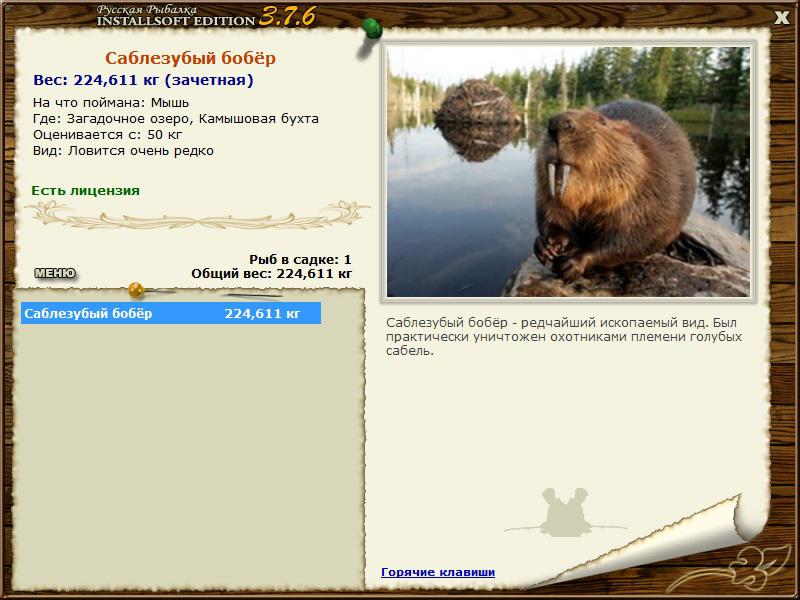
Task: Open the МЕНЮ button
Action: [x=55, y=273]
